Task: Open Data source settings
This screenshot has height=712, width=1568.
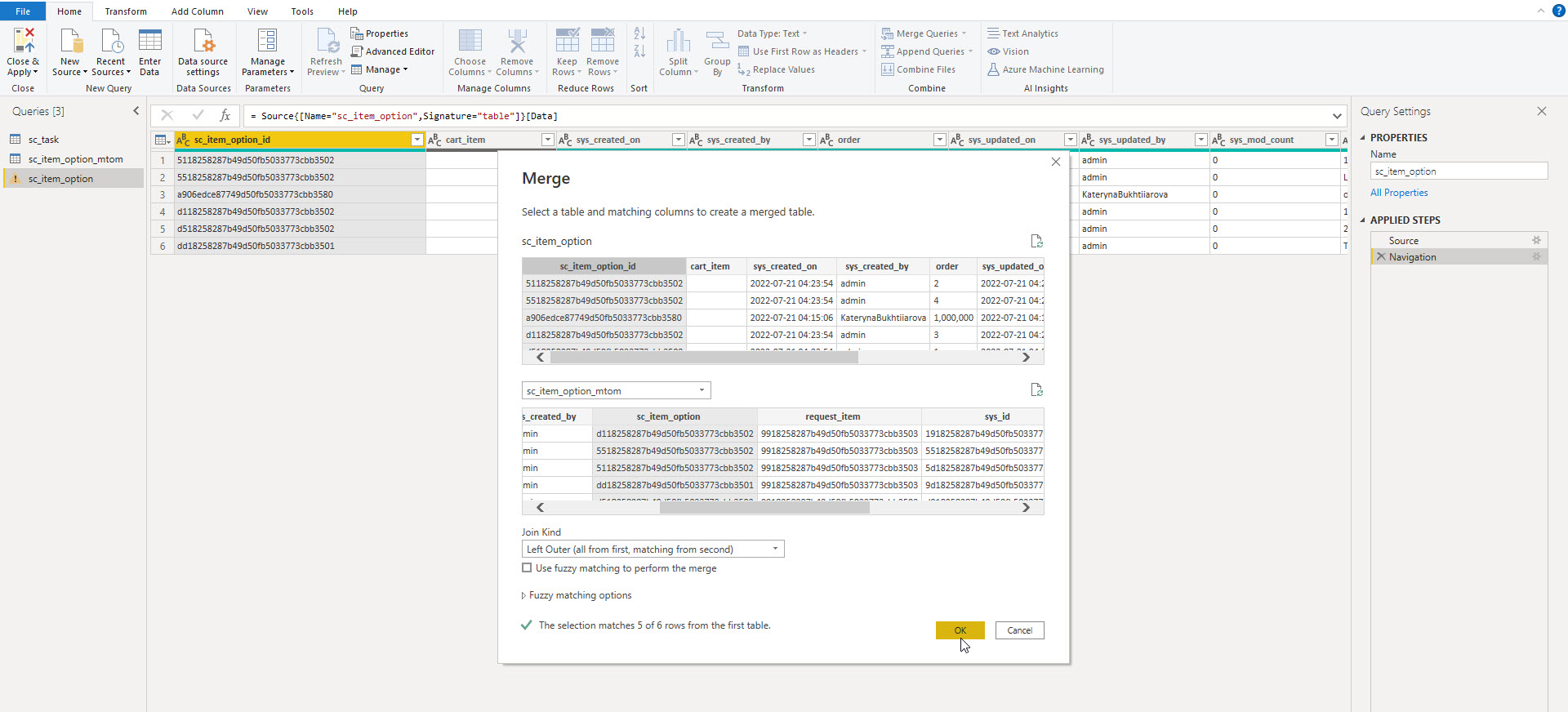Action: point(203,42)
